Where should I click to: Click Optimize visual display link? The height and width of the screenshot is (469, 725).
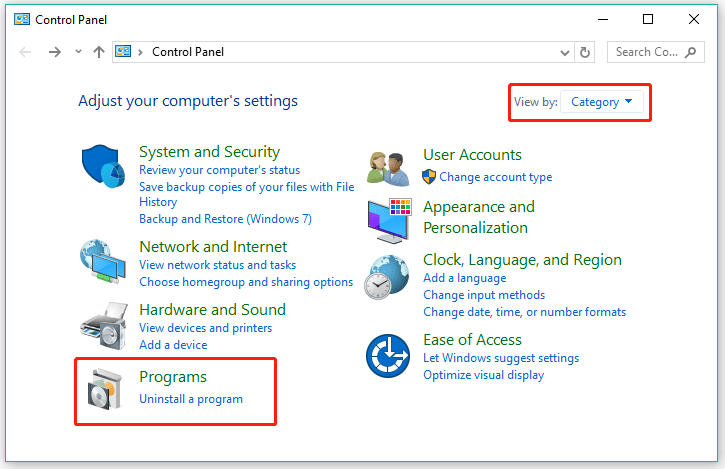pos(484,375)
